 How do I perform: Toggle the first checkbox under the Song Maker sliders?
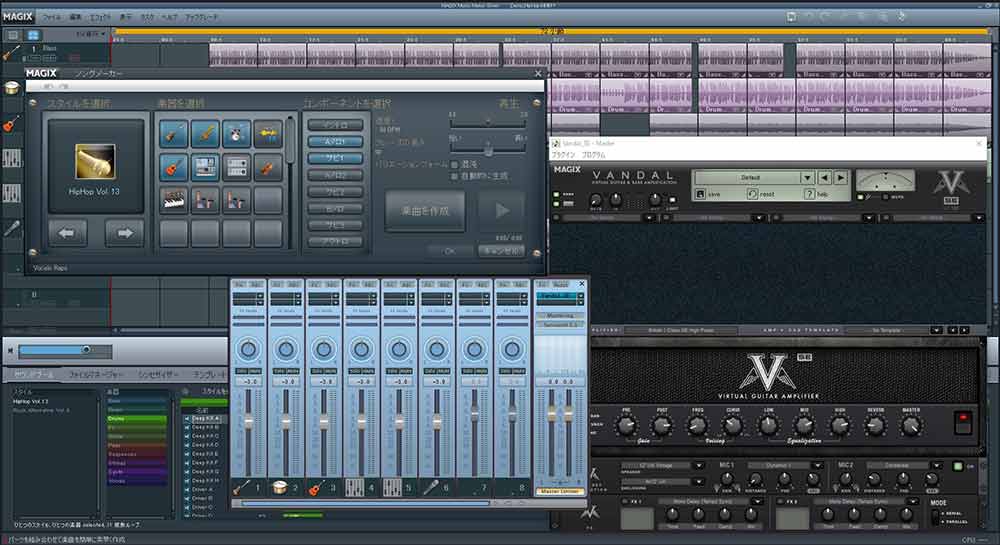456,163
